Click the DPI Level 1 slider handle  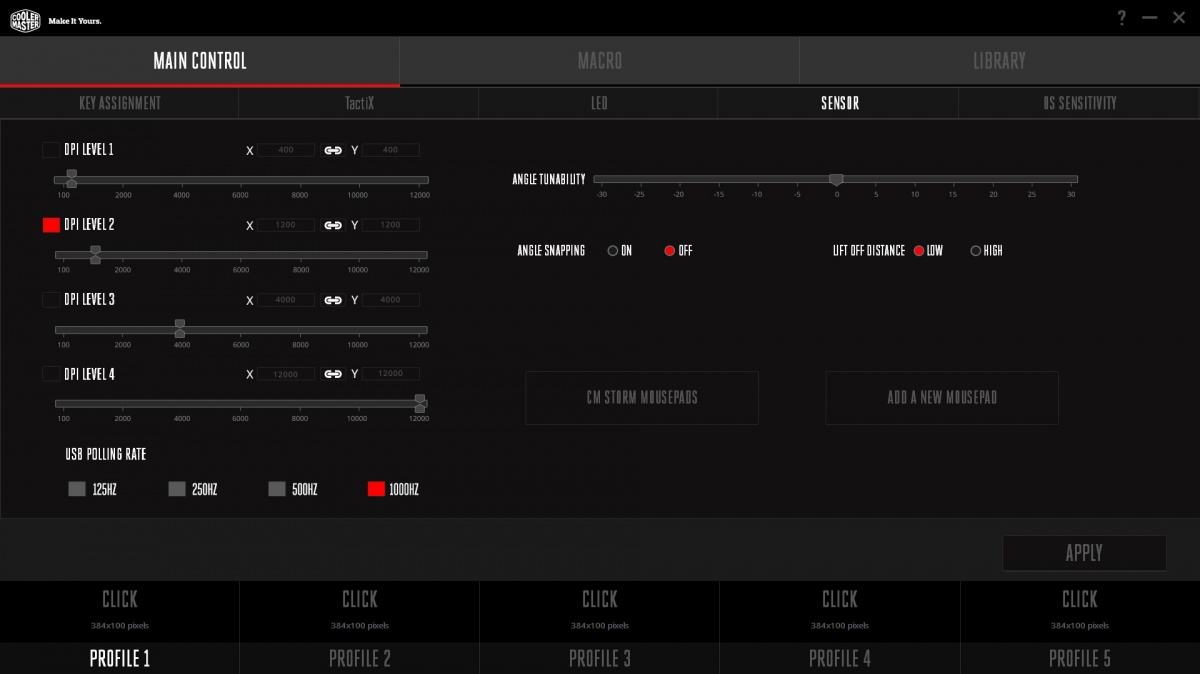pos(71,179)
